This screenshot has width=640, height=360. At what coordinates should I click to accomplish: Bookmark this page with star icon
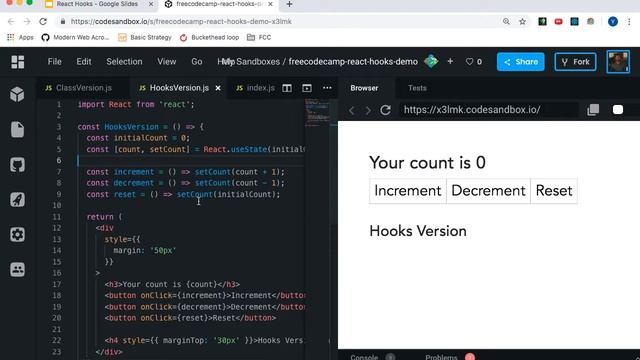click(522, 22)
